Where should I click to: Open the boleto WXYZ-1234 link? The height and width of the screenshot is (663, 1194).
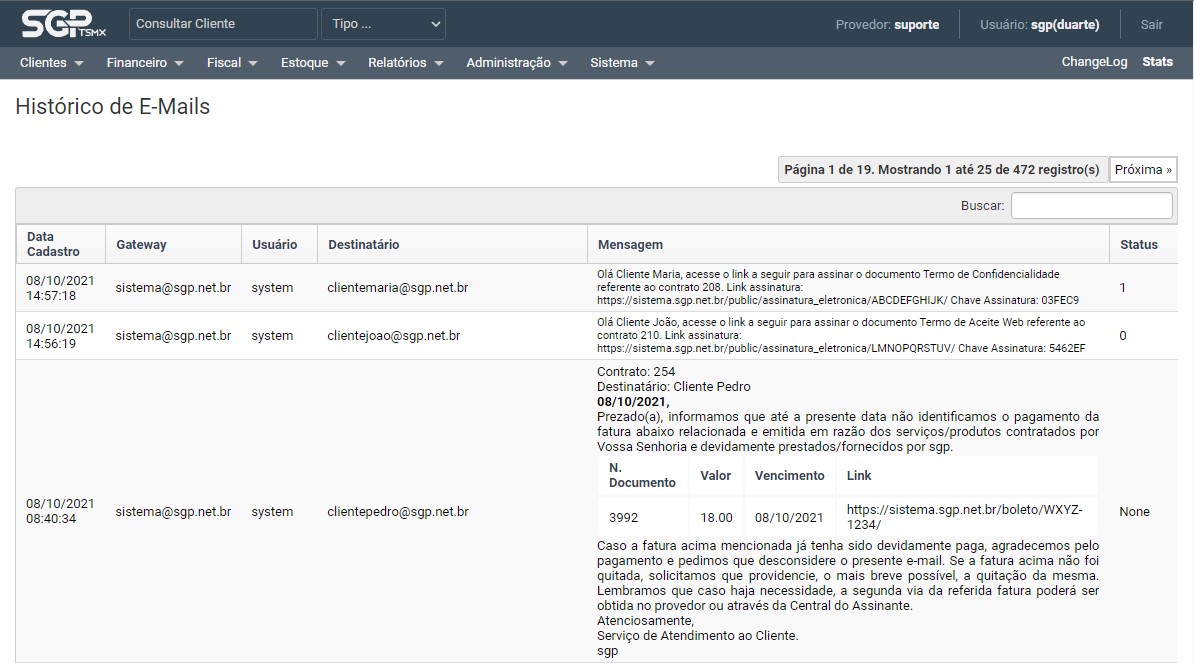pos(963,517)
